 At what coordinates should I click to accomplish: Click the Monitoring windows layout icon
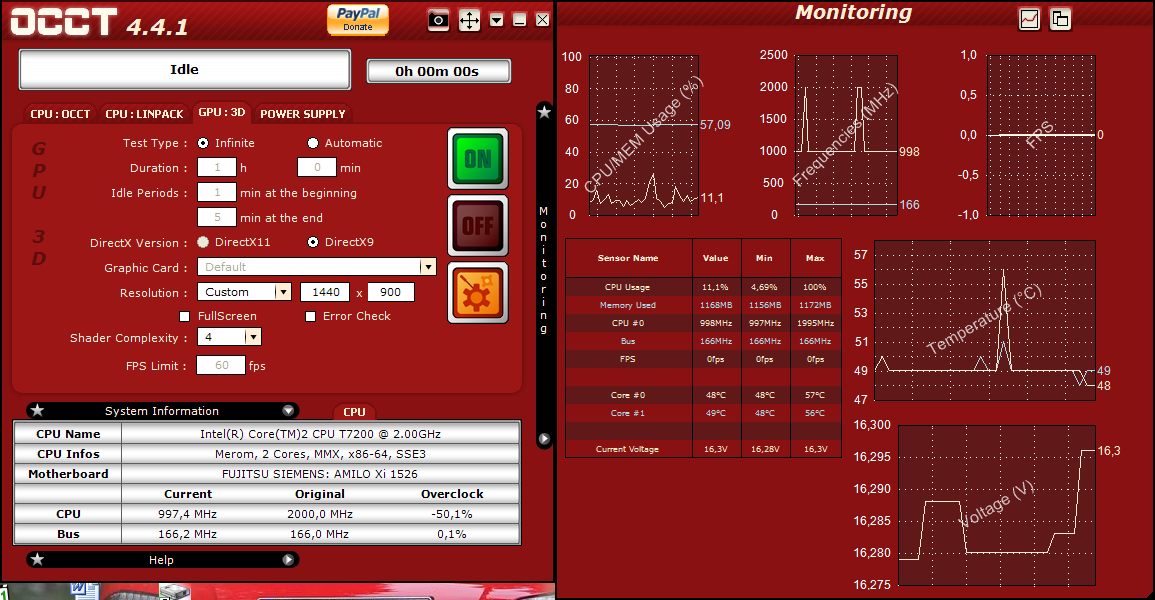[1060, 19]
